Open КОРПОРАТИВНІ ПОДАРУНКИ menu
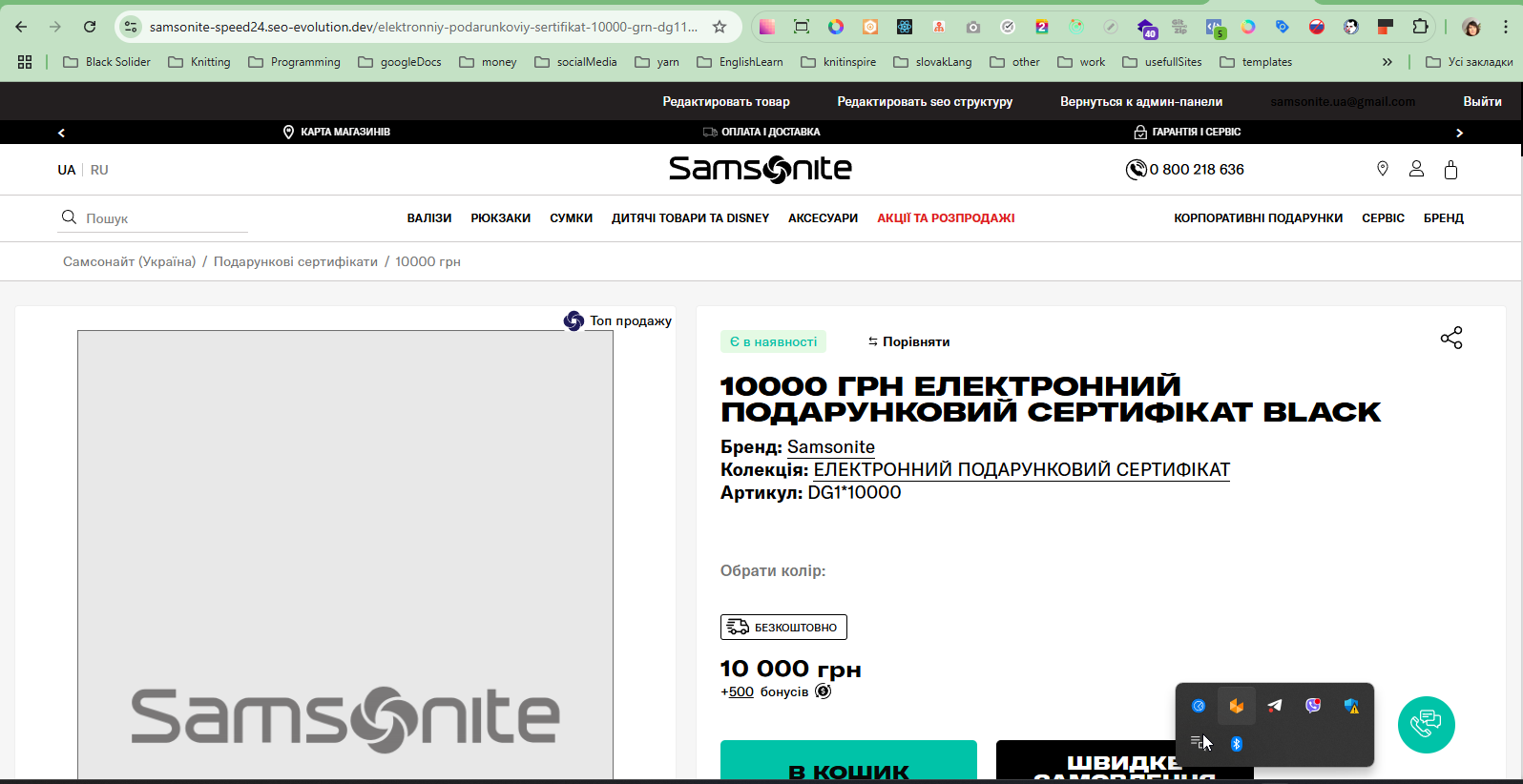 pos(1258,218)
